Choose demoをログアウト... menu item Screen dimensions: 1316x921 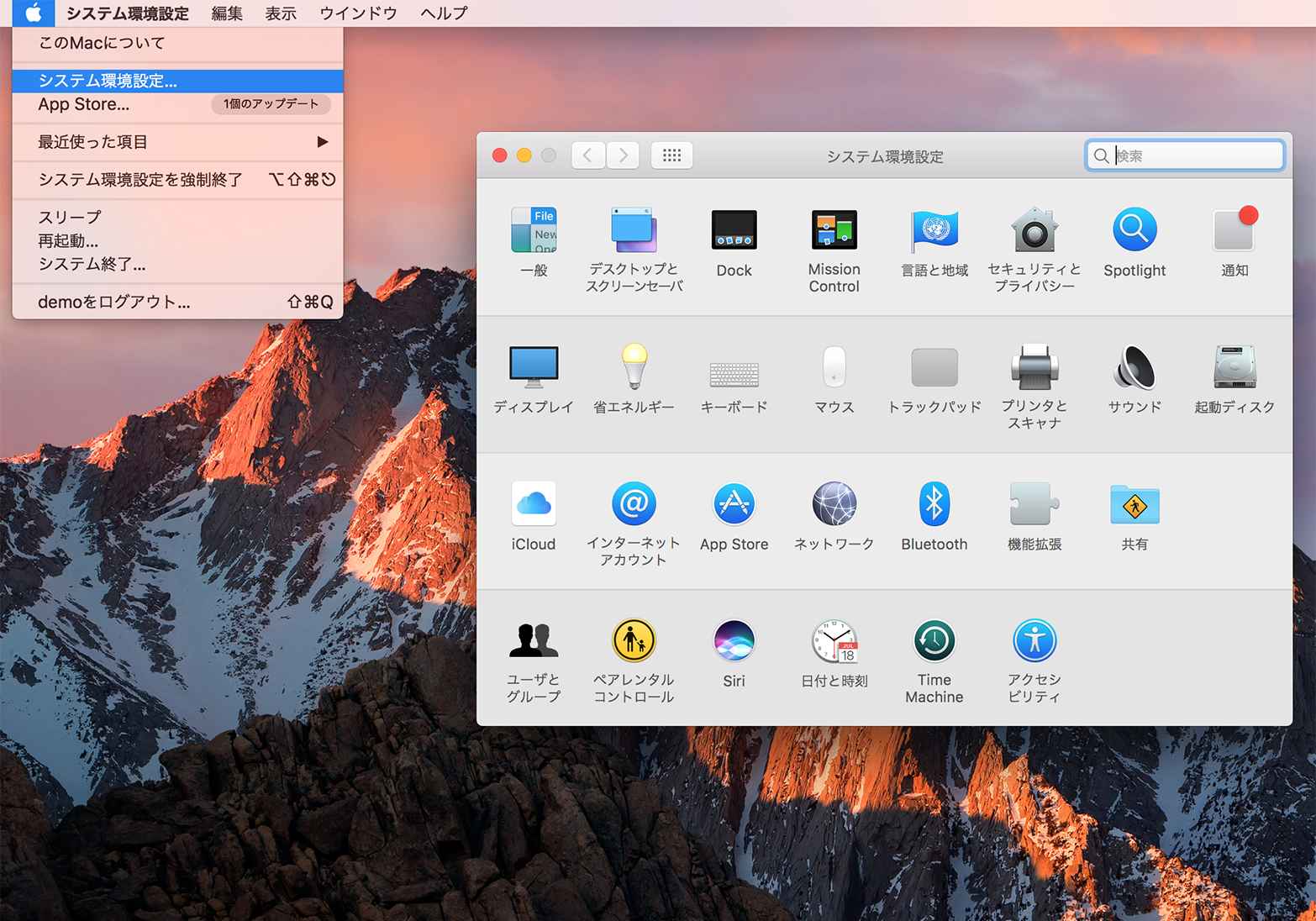pos(177,302)
